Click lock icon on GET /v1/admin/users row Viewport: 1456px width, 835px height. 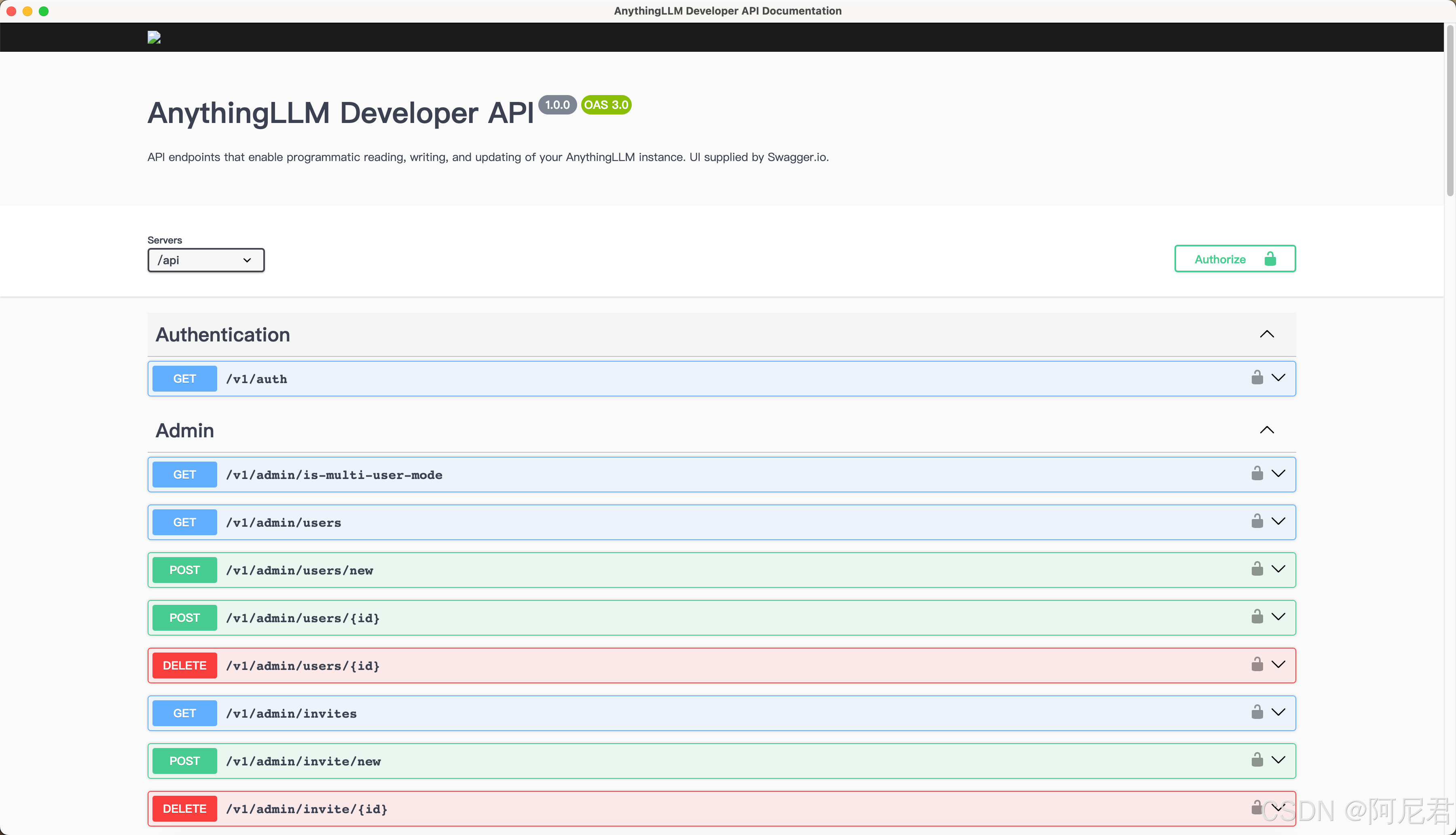pyautogui.click(x=1257, y=521)
